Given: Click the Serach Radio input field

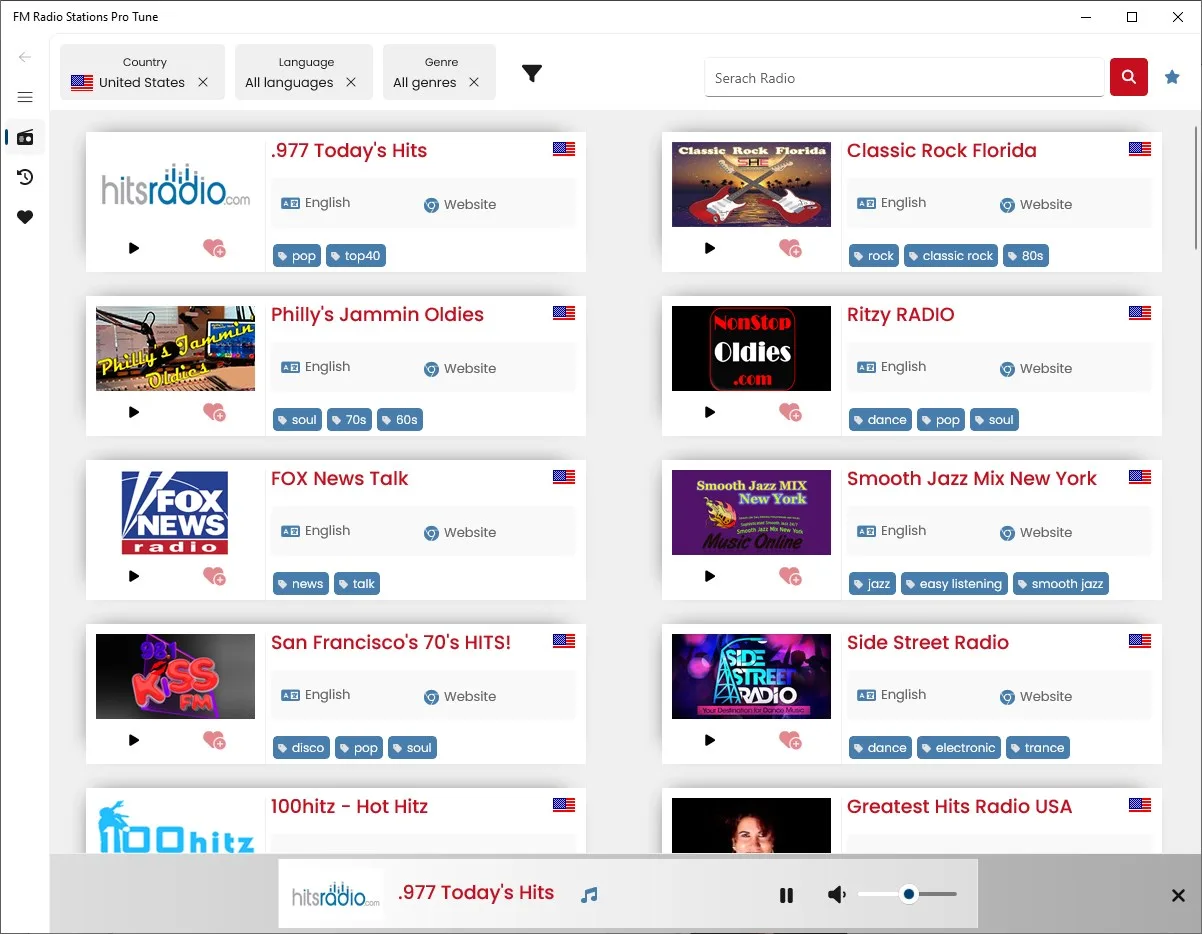Looking at the screenshot, I should [x=904, y=78].
